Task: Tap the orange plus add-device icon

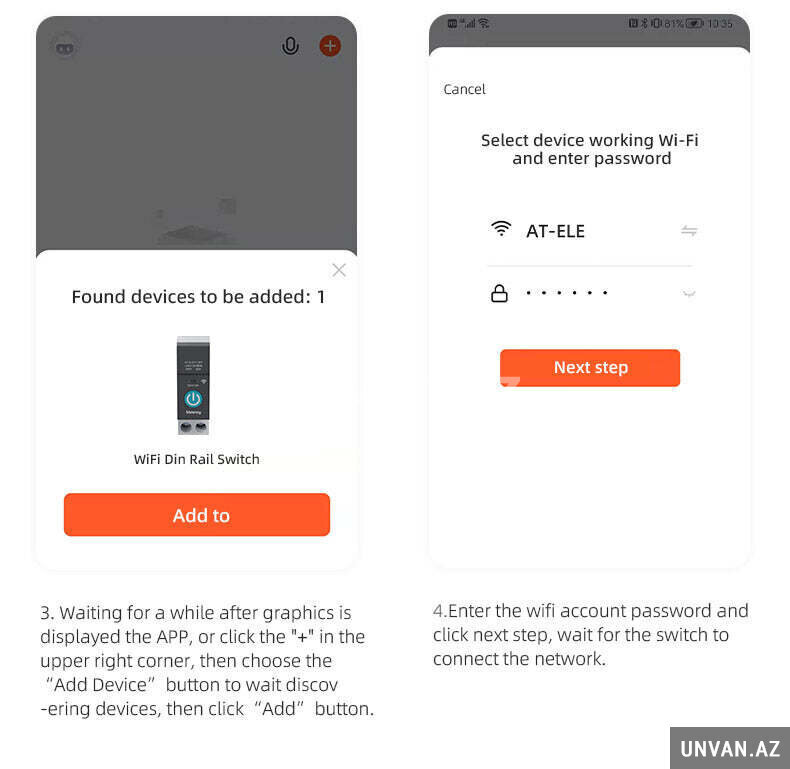Action: (x=330, y=46)
